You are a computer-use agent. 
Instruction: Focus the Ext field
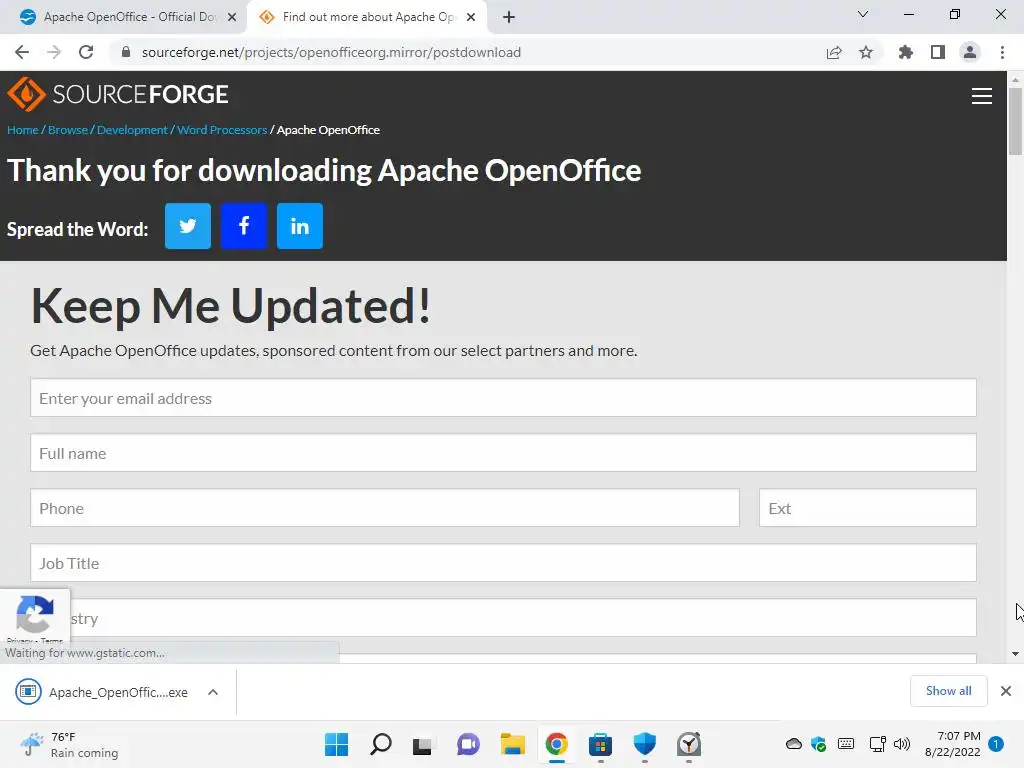click(868, 507)
